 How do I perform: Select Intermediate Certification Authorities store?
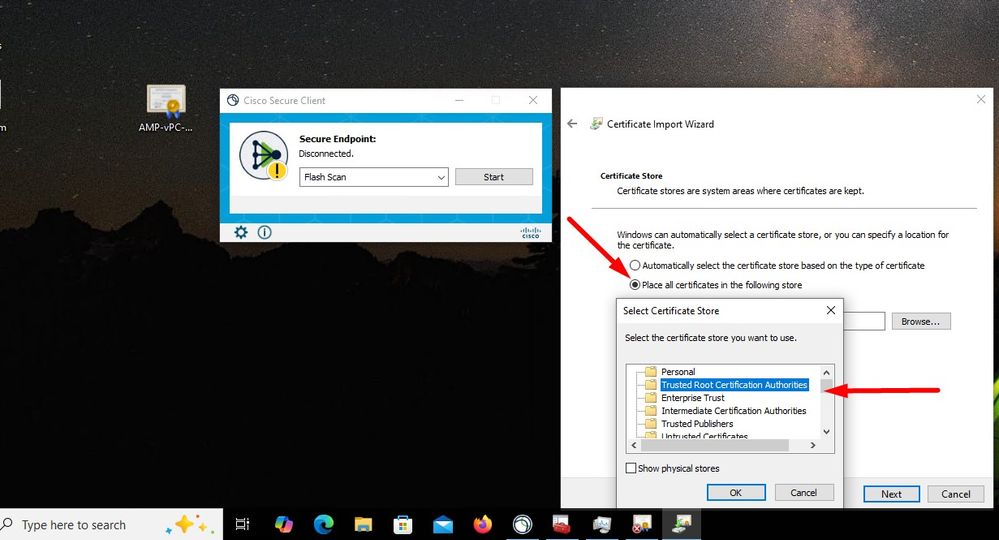[x=733, y=411]
